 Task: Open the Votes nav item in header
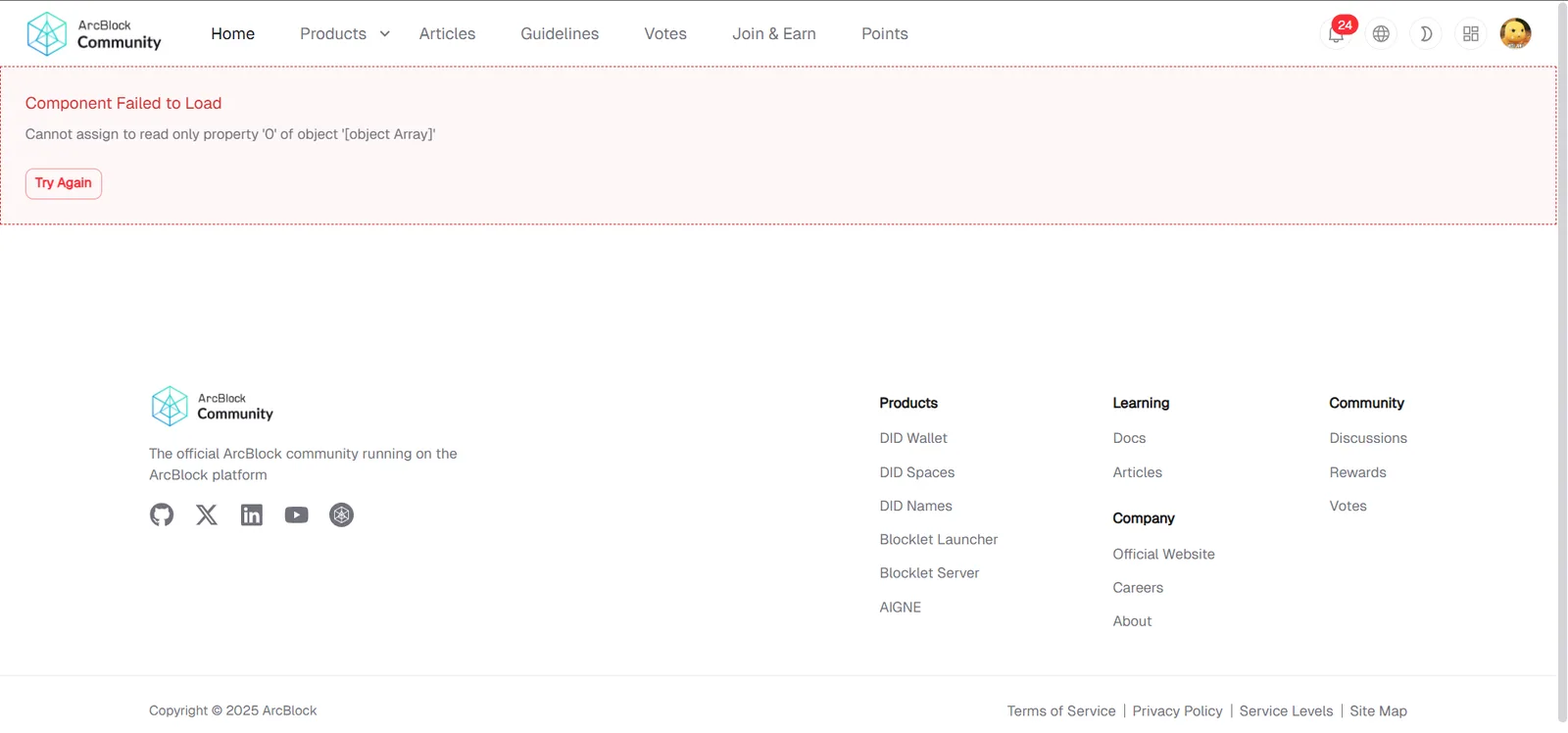(665, 34)
